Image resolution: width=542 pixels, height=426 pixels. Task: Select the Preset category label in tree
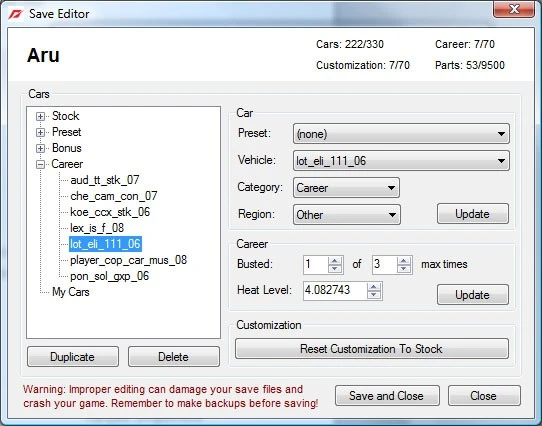coord(66,132)
